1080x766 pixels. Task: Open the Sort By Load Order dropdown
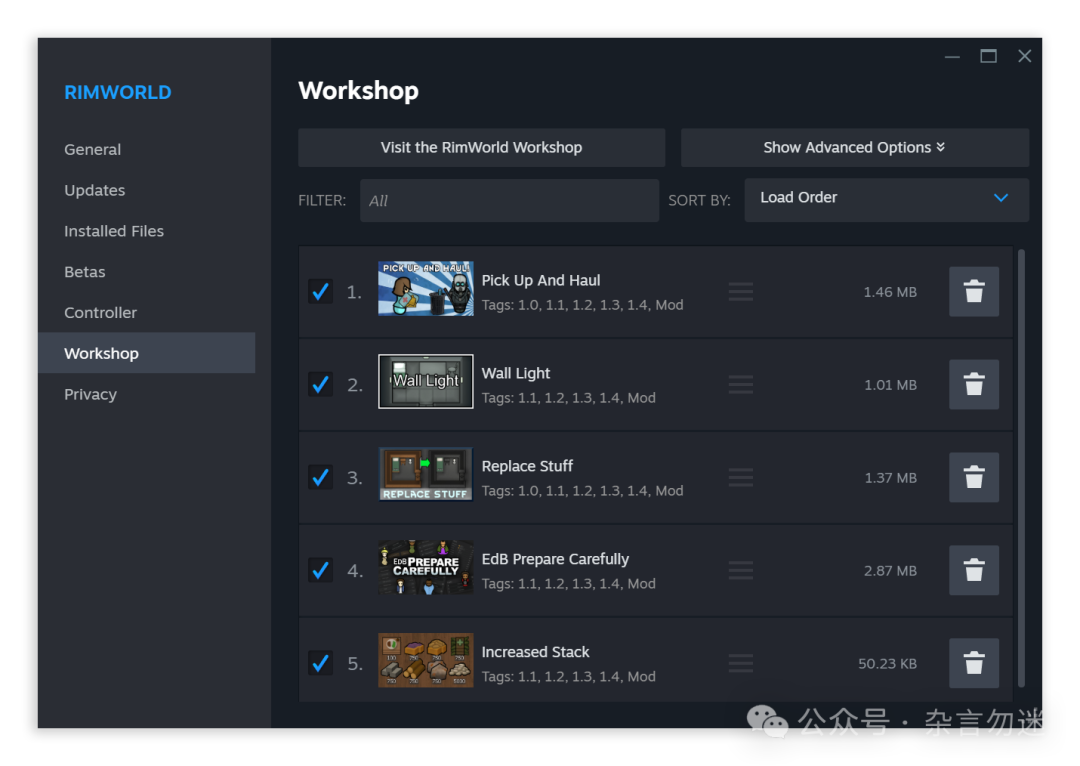pos(886,200)
